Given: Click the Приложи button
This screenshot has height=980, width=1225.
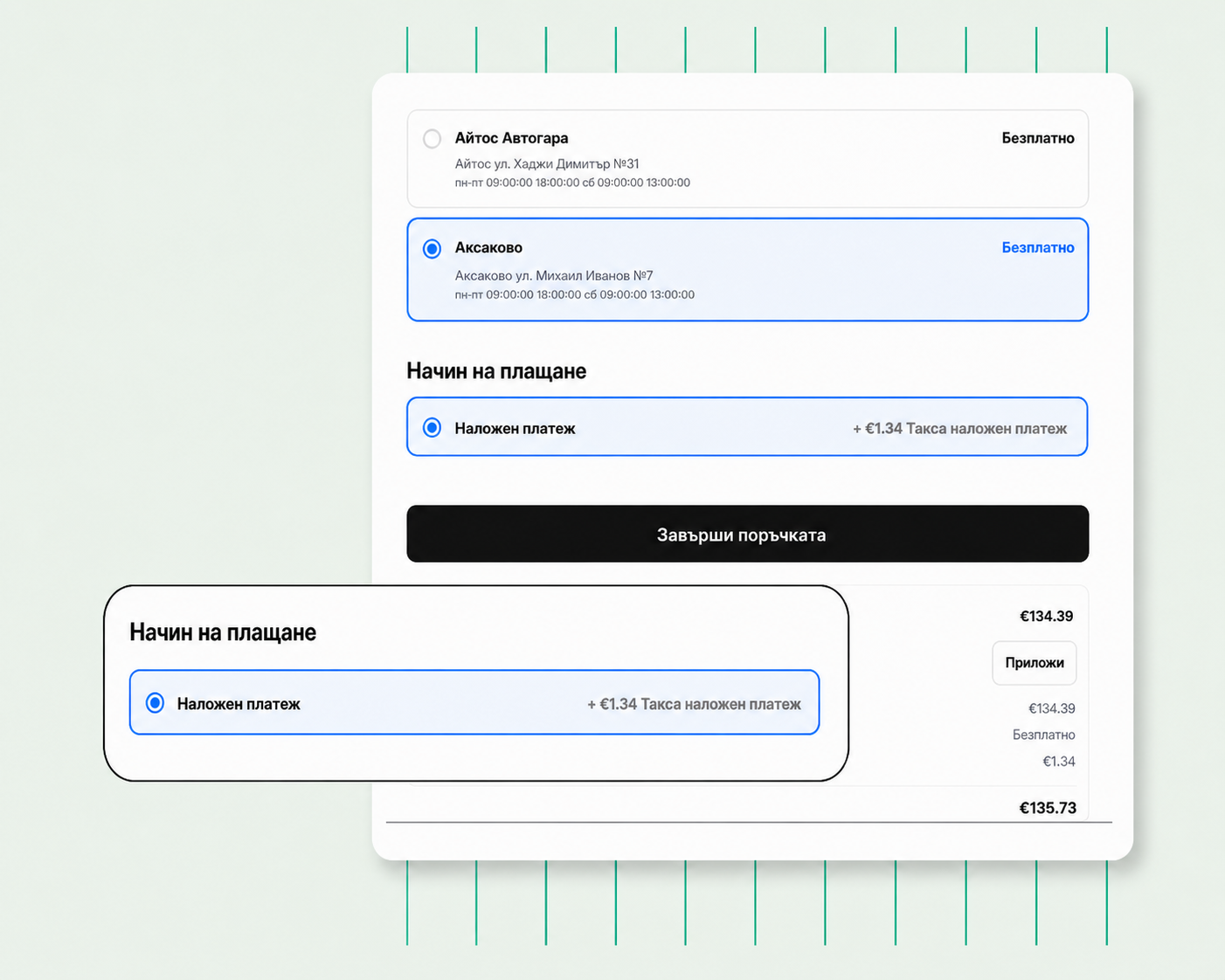Looking at the screenshot, I should [1035, 663].
